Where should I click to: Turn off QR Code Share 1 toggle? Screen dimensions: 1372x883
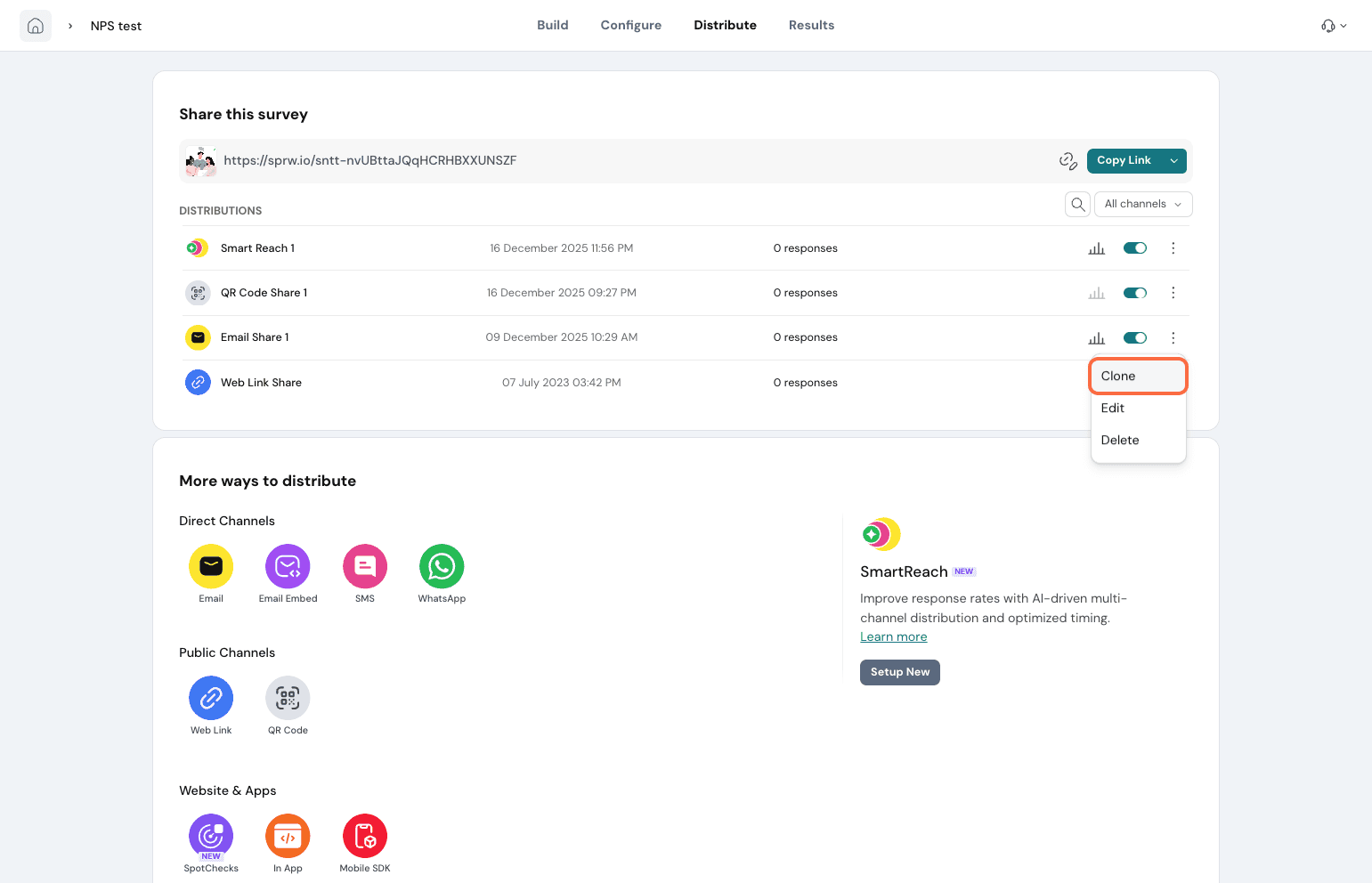click(1134, 293)
